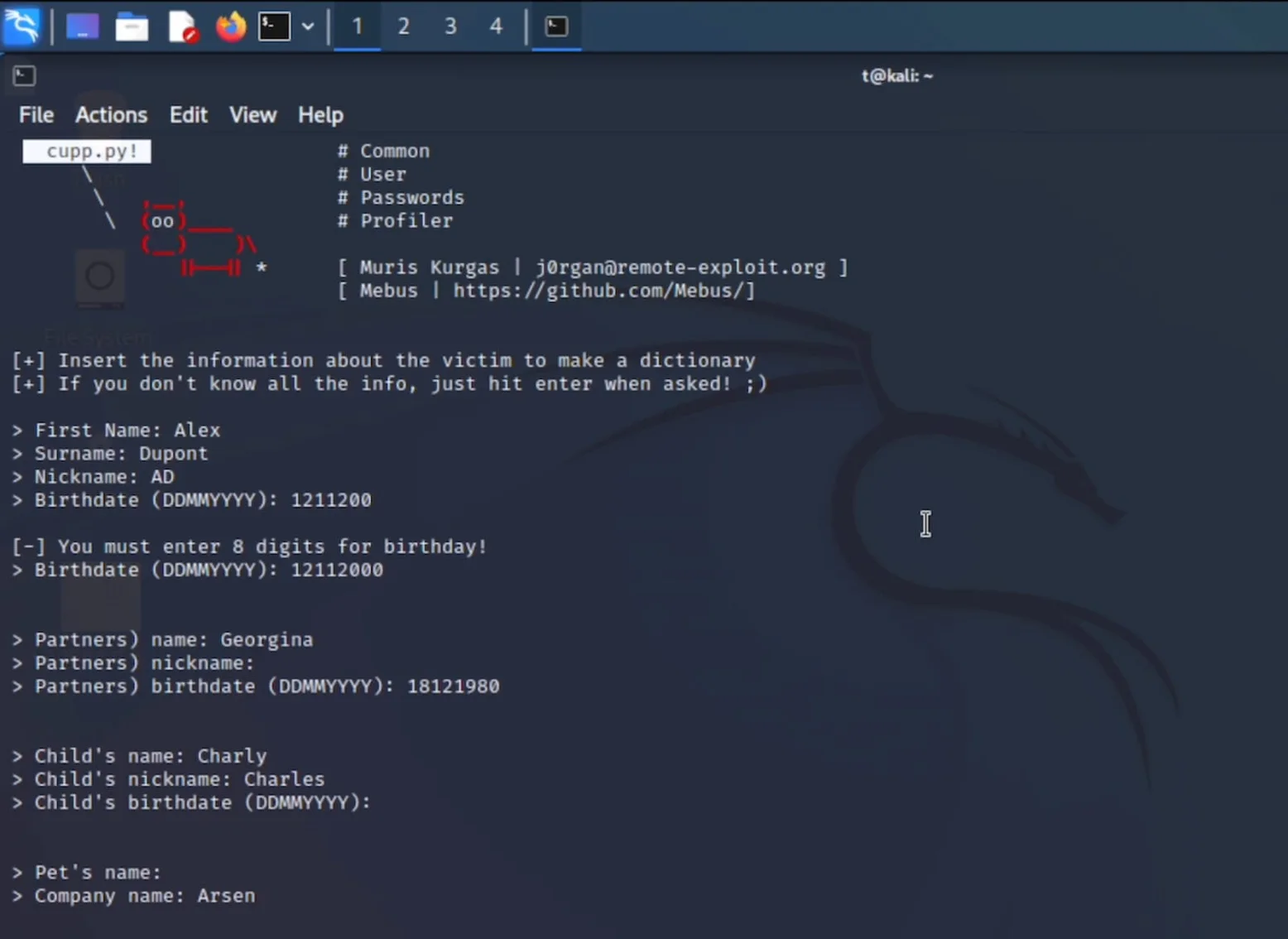Viewport: 1288px width, 939px height.
Task: Open the Help menu
Action: [320, 115]
